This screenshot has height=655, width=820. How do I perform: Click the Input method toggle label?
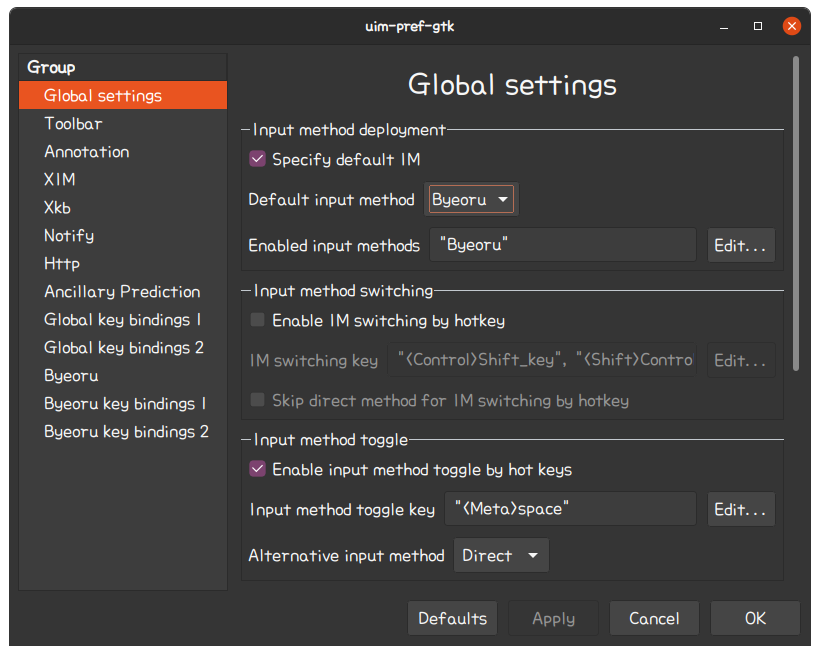(x=331, y=440)
